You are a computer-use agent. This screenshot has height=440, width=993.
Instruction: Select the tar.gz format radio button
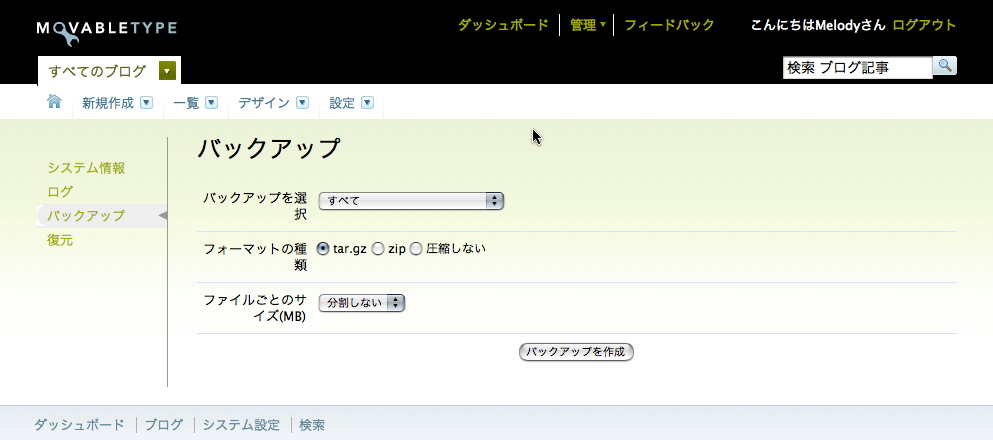pos(323,249)
